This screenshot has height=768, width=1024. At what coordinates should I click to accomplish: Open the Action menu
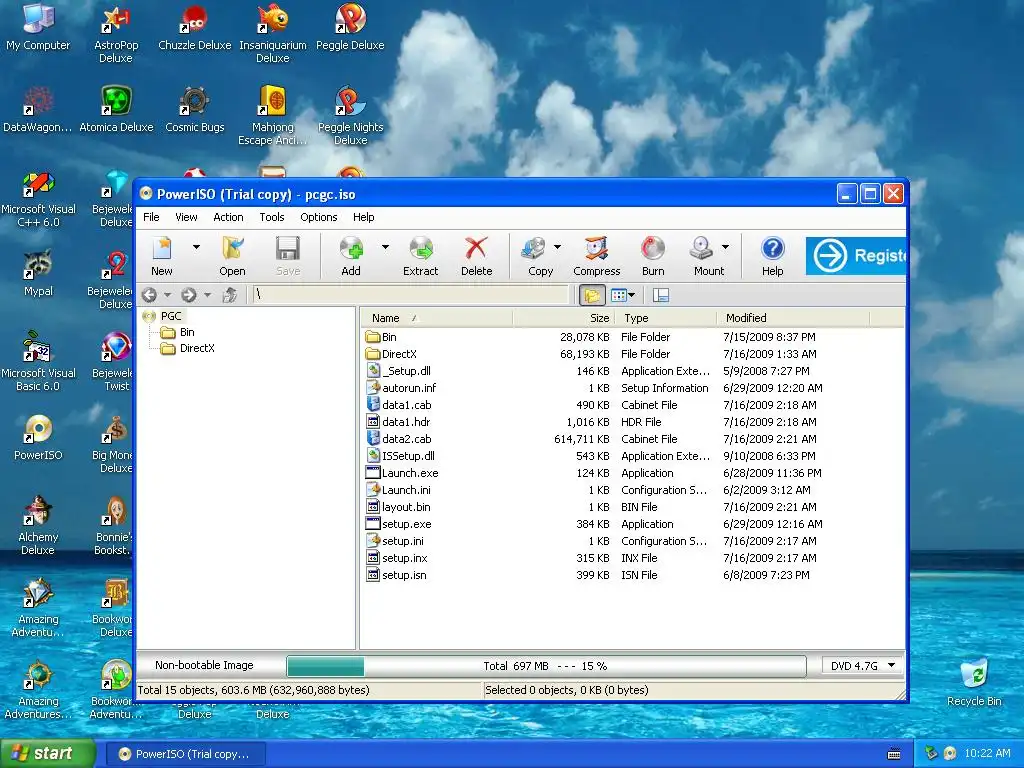coord(228,217)
